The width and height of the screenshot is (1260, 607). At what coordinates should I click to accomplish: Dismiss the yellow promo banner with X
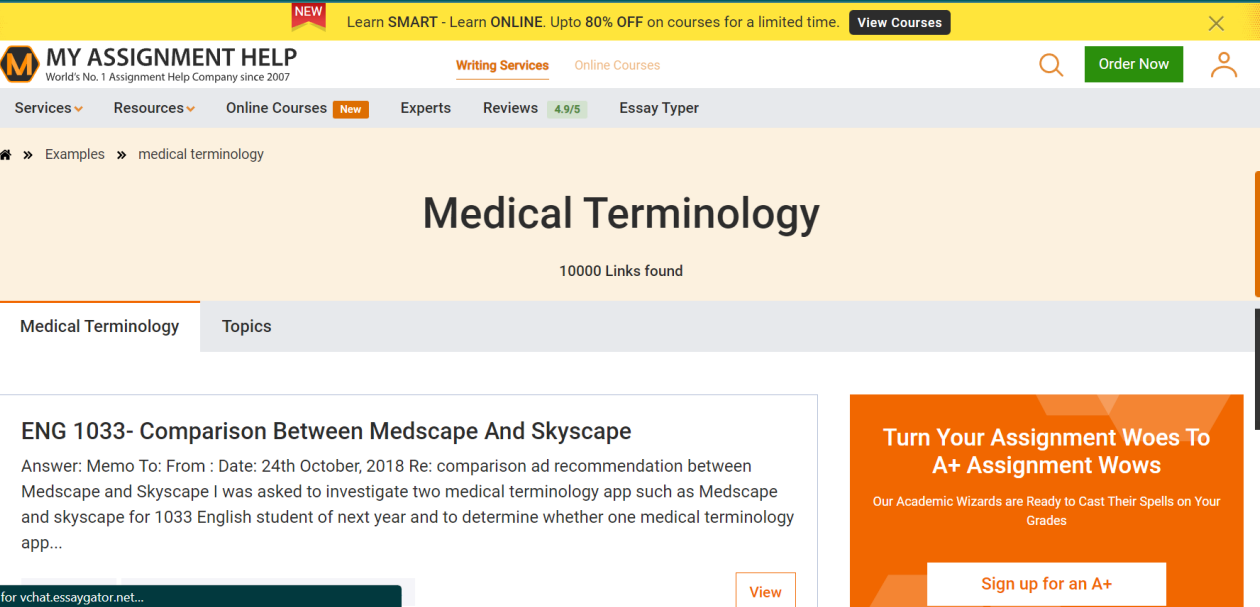tap(1216, 23)
